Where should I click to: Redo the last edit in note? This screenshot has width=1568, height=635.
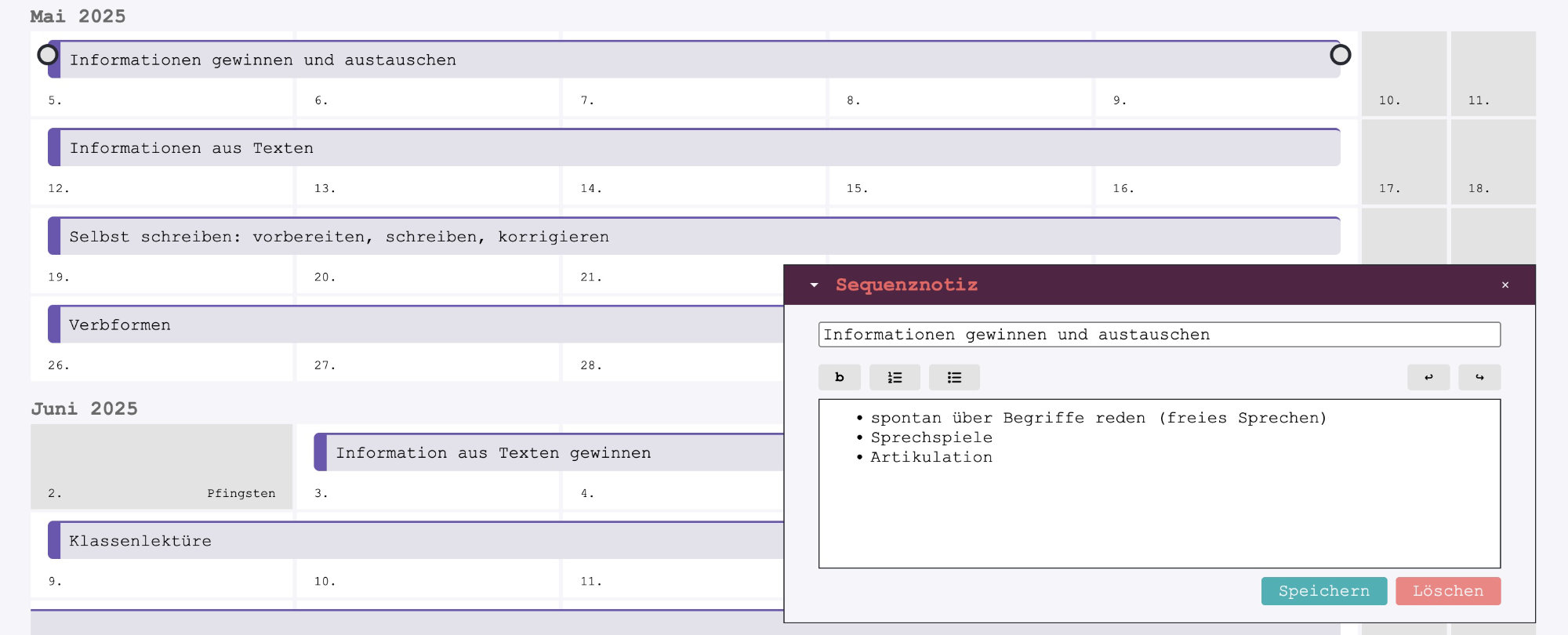pyautogui.click(x=1479, y=377)
